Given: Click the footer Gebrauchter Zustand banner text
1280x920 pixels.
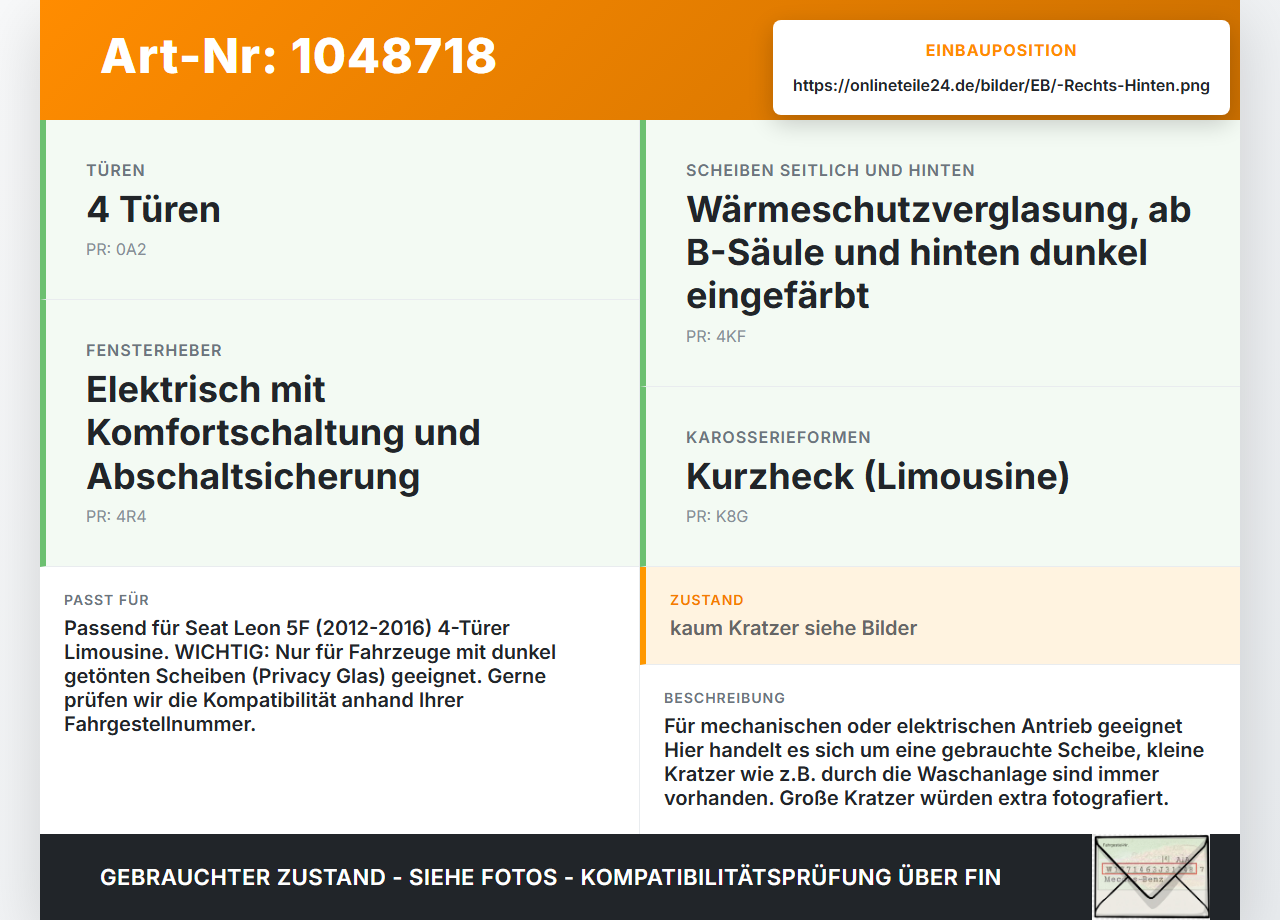Looking at the screenshot, I should (550, 877).
